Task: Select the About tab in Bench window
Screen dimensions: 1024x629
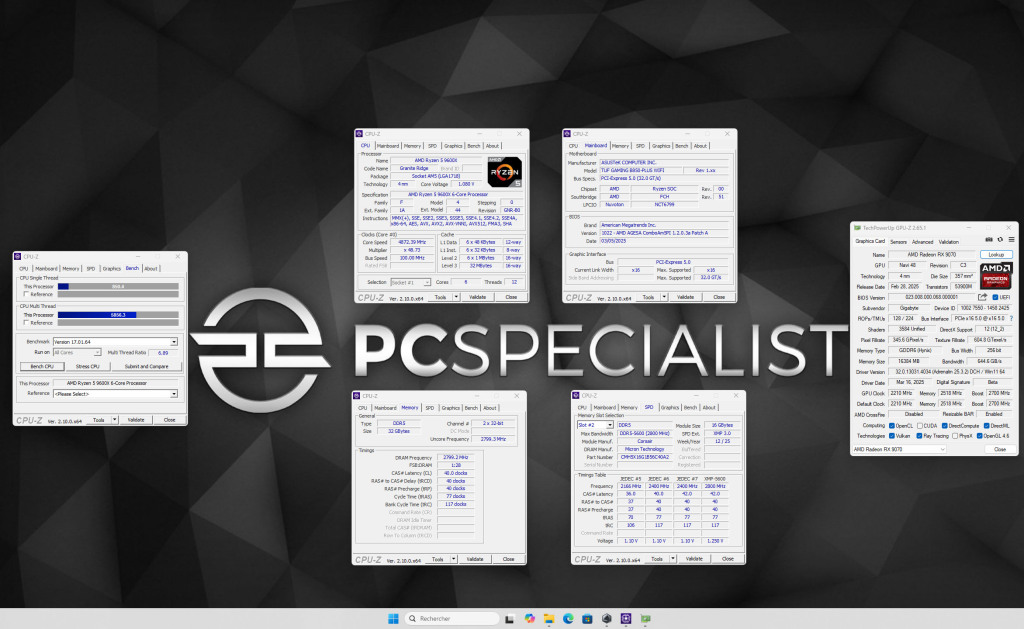Action: click(151, 268)
